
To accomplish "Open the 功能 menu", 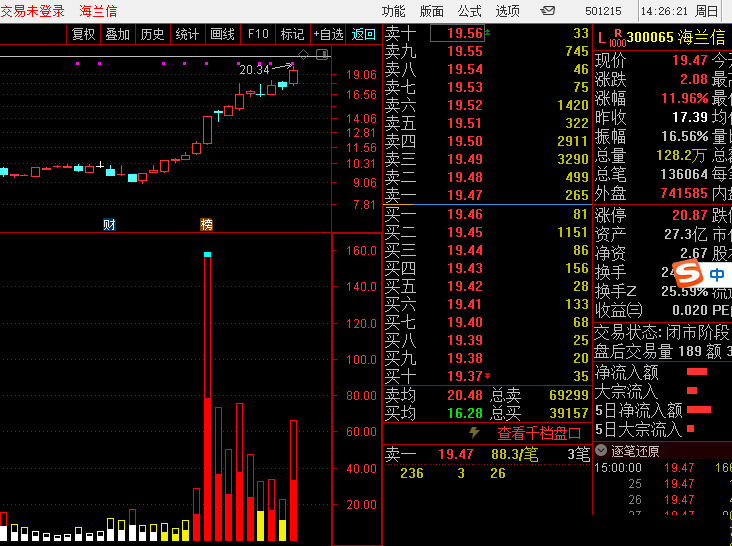I will [393, 11].
